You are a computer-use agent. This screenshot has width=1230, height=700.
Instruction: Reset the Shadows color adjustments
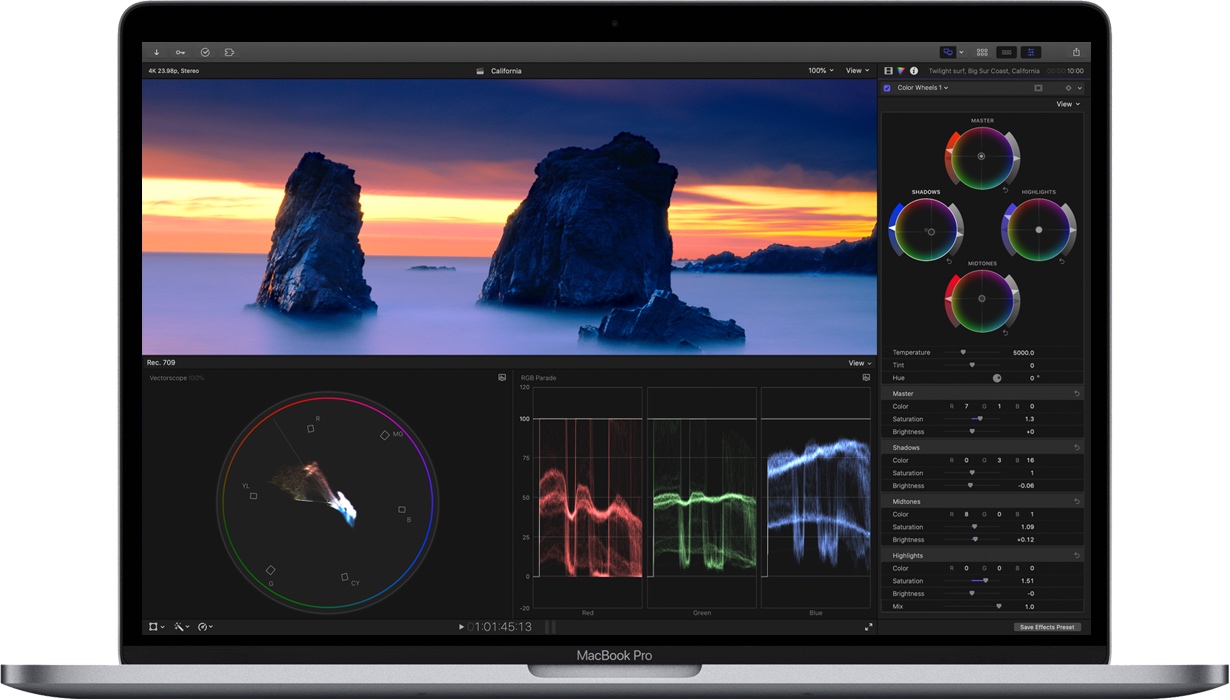(1075, 447)
